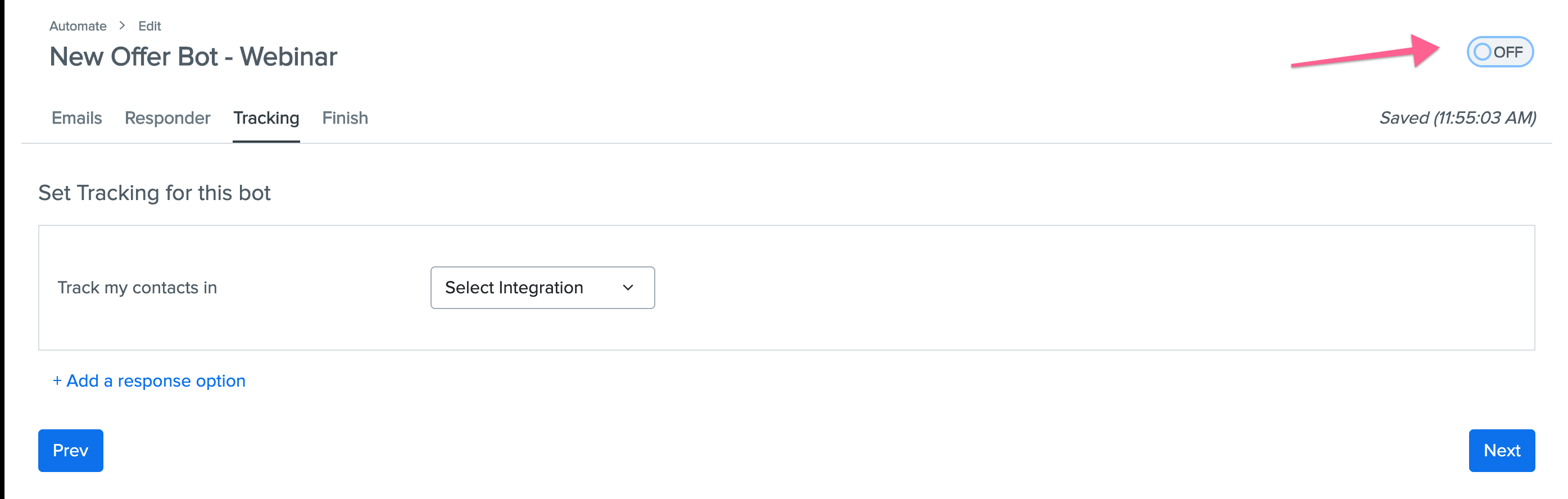Select the Tracking tab

point(266,118)
